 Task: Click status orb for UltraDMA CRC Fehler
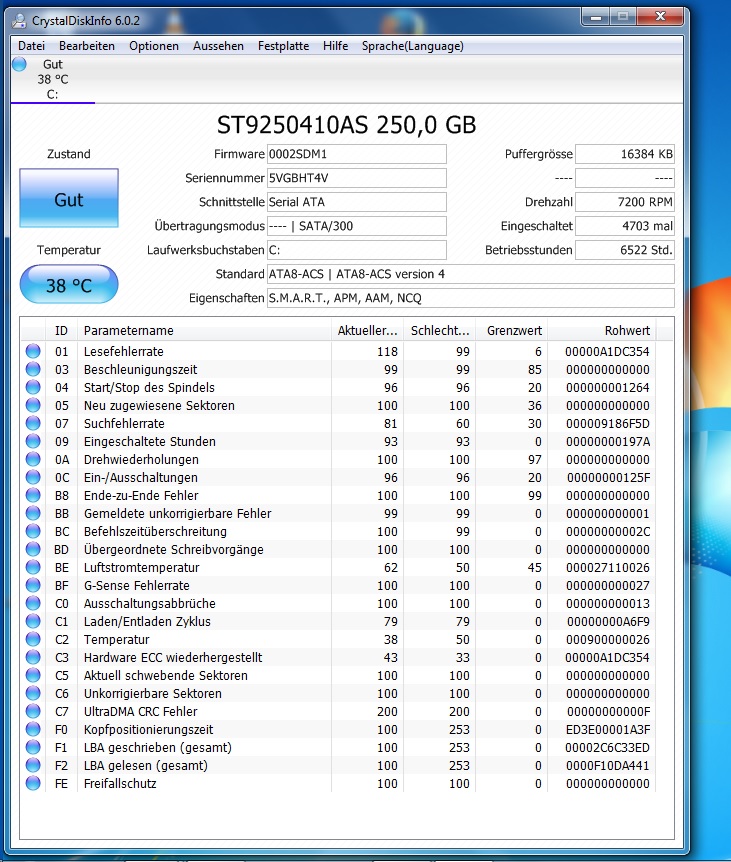click(x=33, y=711)
